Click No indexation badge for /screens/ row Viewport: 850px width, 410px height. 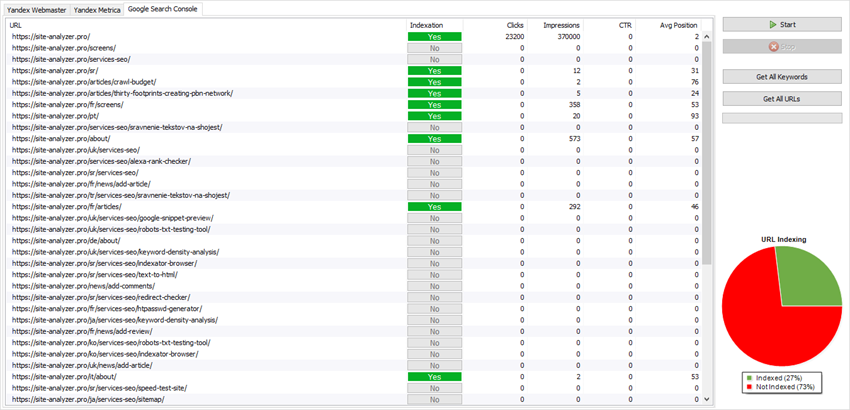[x=435, y=48]
